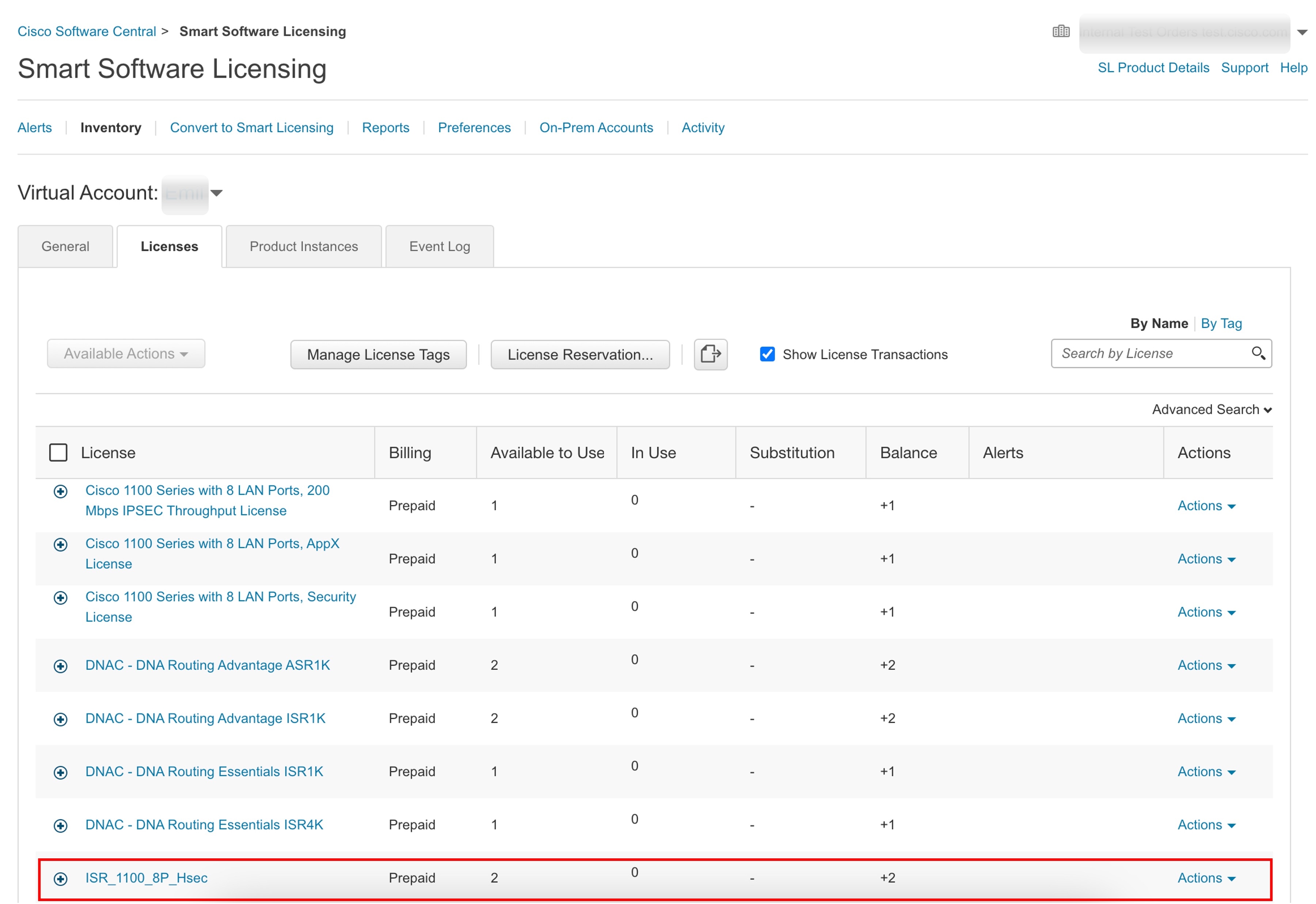Open the ISR_1100_8P_Hsec license link
The height and width of the screenshot is (904, 1316).
coord(146,878)
